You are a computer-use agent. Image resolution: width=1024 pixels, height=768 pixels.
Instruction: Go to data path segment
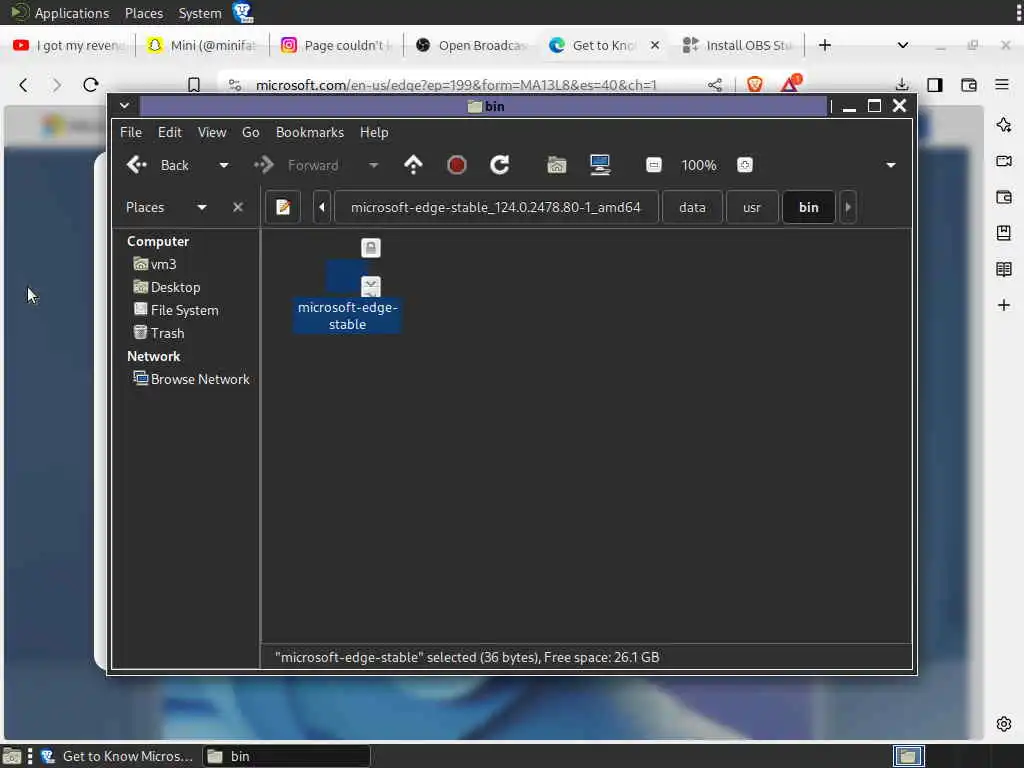pos(692,207)
